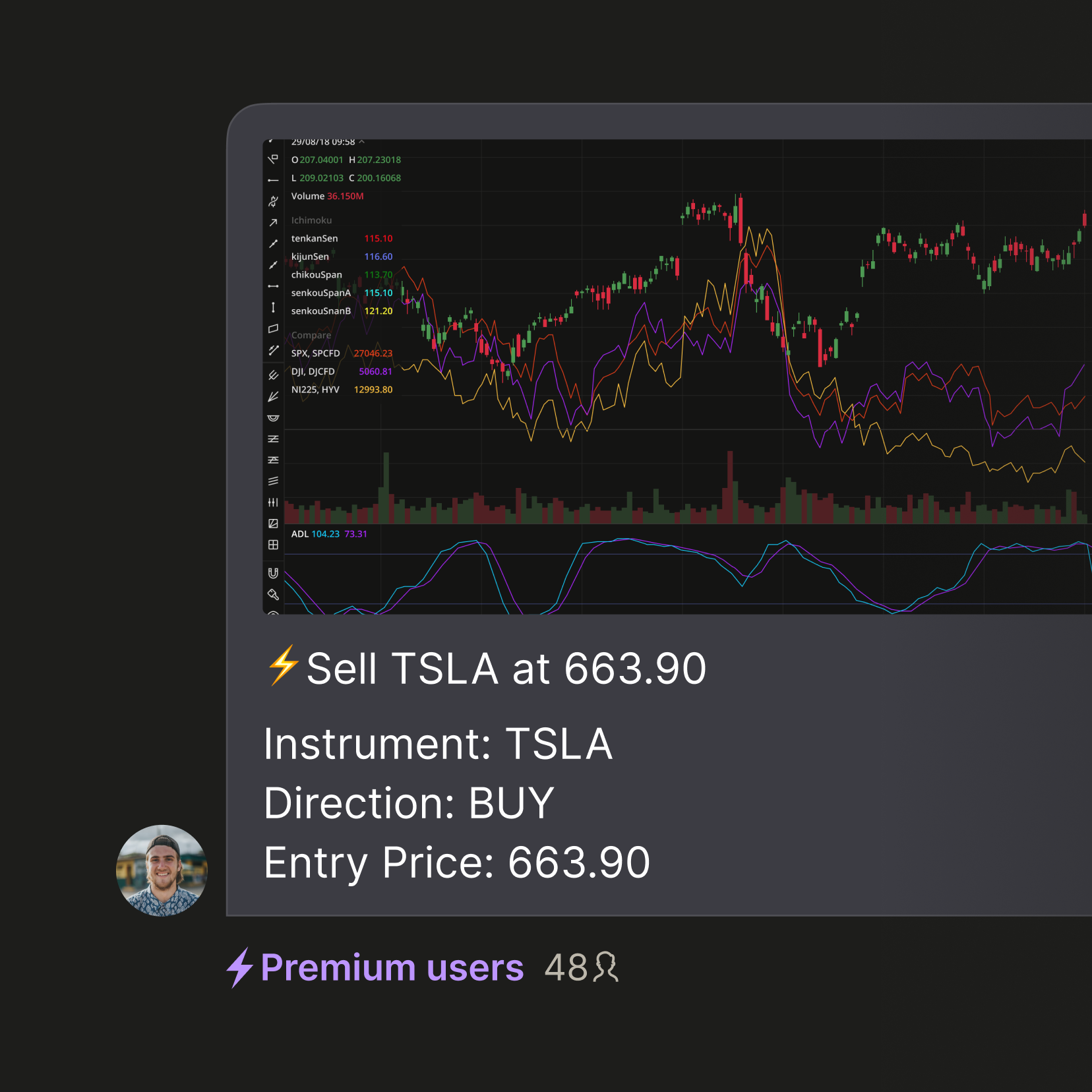The width and height of the screenshot is (1092, 1092).
Task: Choose the parallelogram shape tool
Action: (273, 328)
